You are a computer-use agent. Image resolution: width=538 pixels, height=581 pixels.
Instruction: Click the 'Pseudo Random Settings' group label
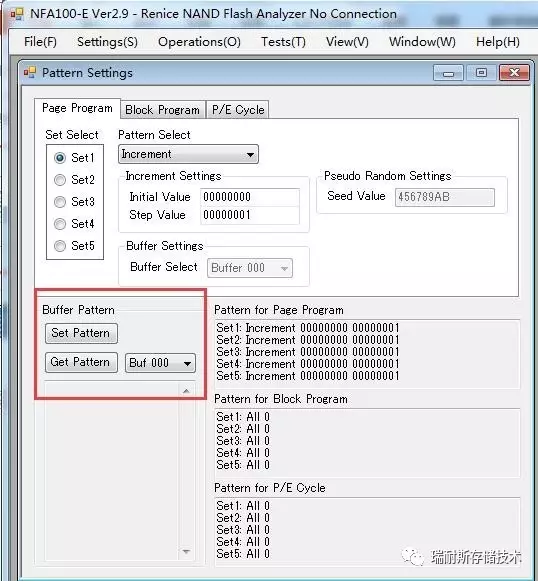pyautogui.click(x=388, y=176)
